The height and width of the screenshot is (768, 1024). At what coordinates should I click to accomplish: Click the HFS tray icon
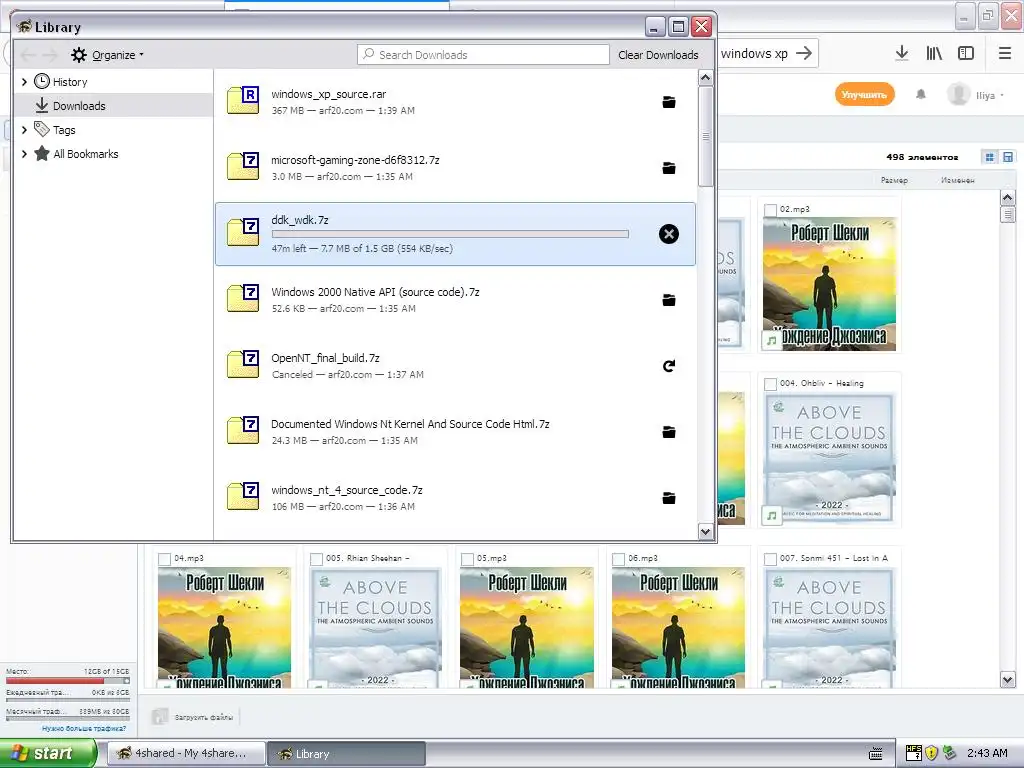[x=914, y=753]
